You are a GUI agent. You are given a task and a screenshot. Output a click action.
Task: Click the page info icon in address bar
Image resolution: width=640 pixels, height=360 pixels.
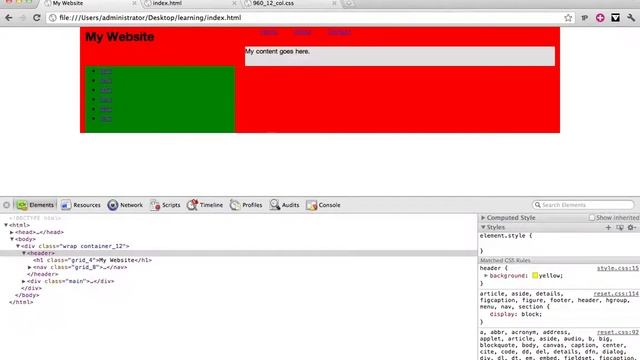pos(53,18)
